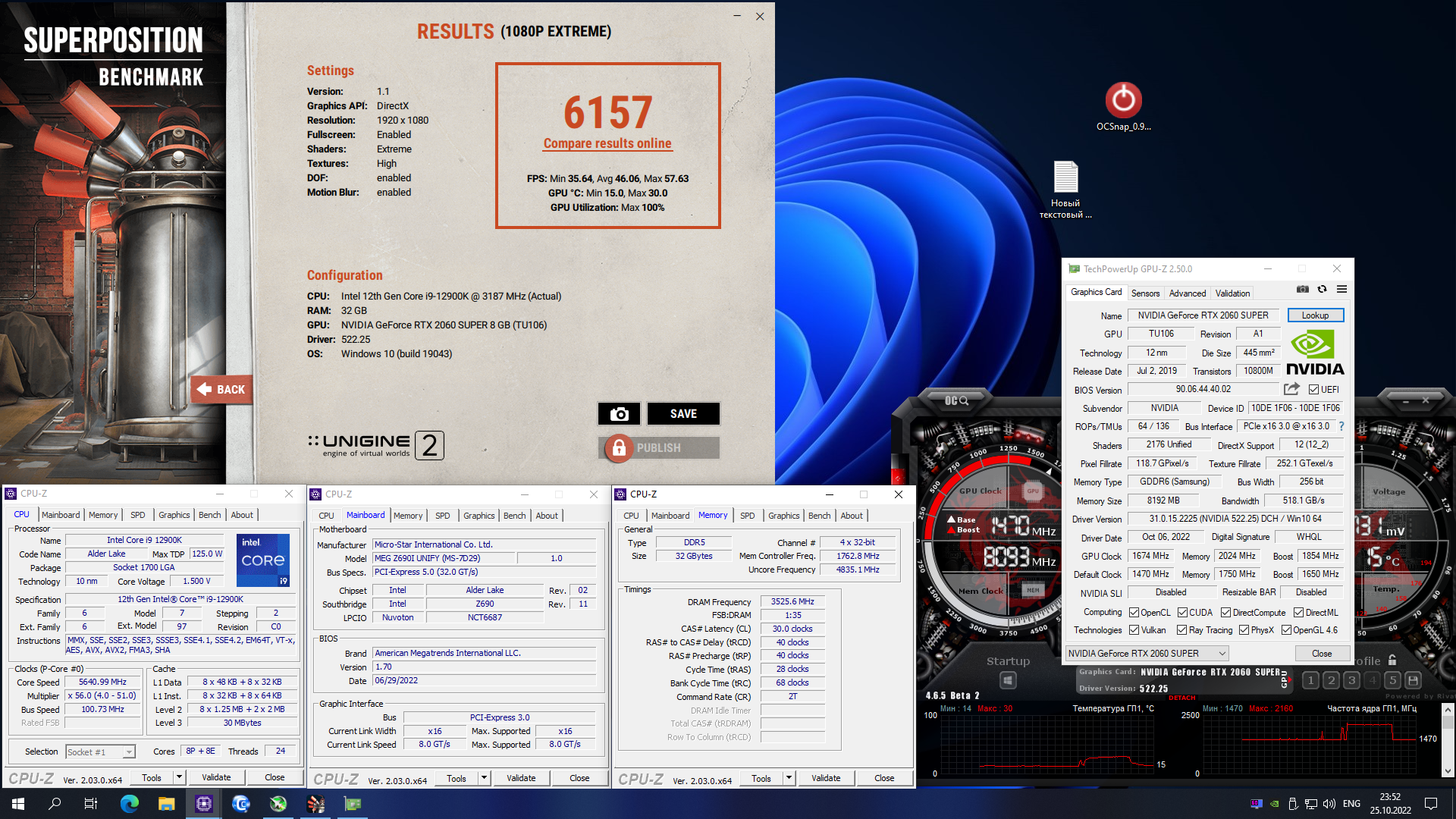The height and width of the screenshot is (819, 1456).
Task: Click the NVIDIA tray icon
Action: click(x=1275, y=804)
